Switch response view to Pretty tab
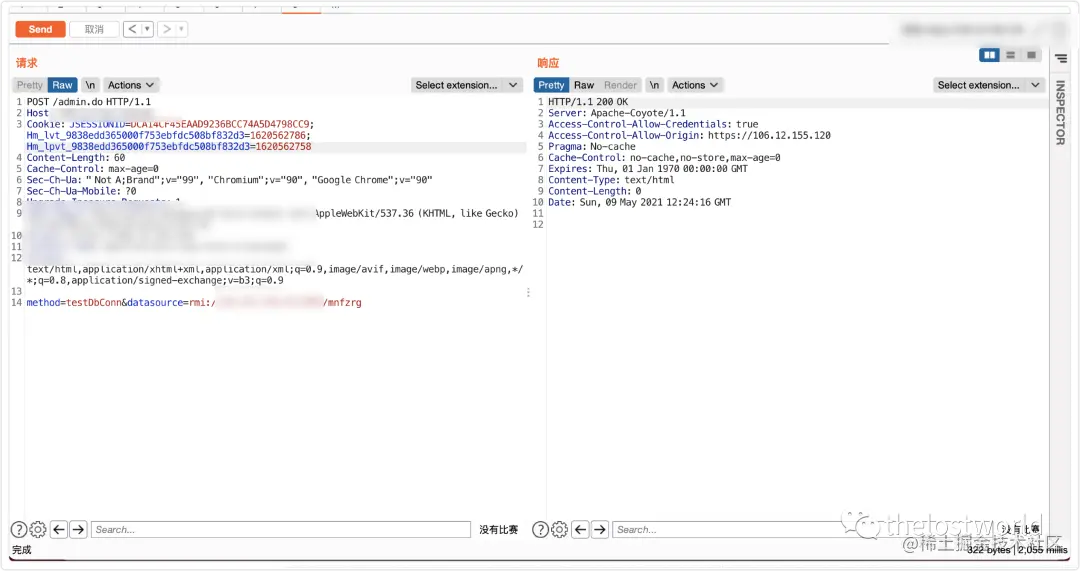This screenshot has height=571, width=1080. tap(551, 85)
